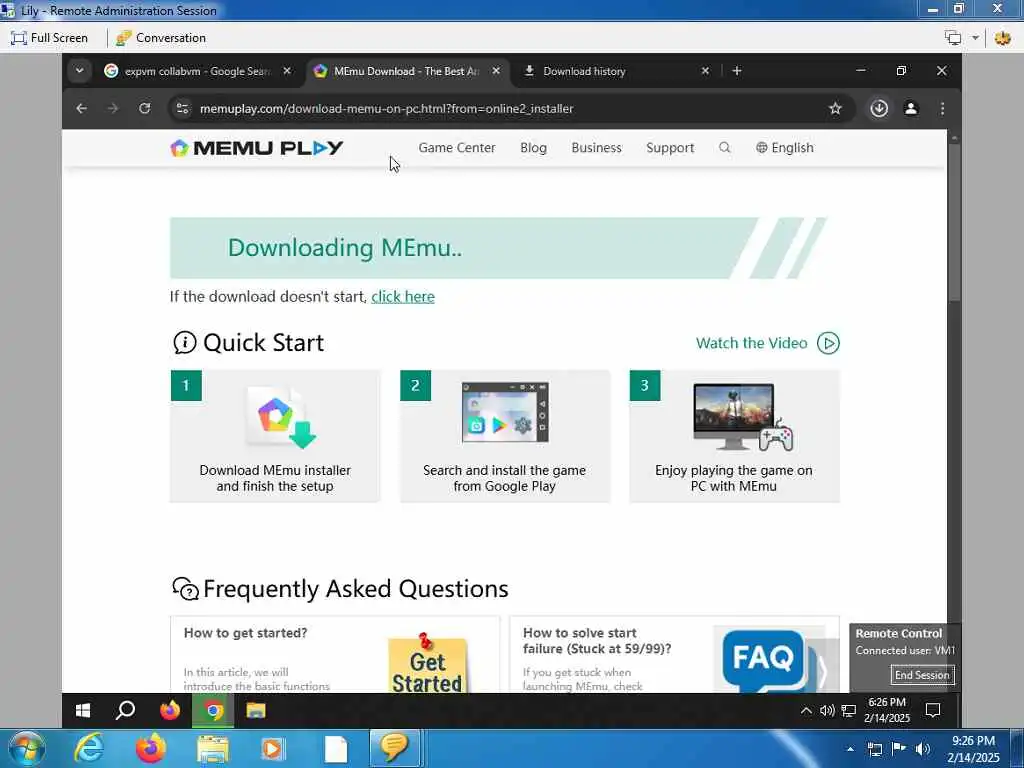The image size is (1024, 768).
Task: Launch Internet Explorer from host taskbar
Action: tap(88, 749)
